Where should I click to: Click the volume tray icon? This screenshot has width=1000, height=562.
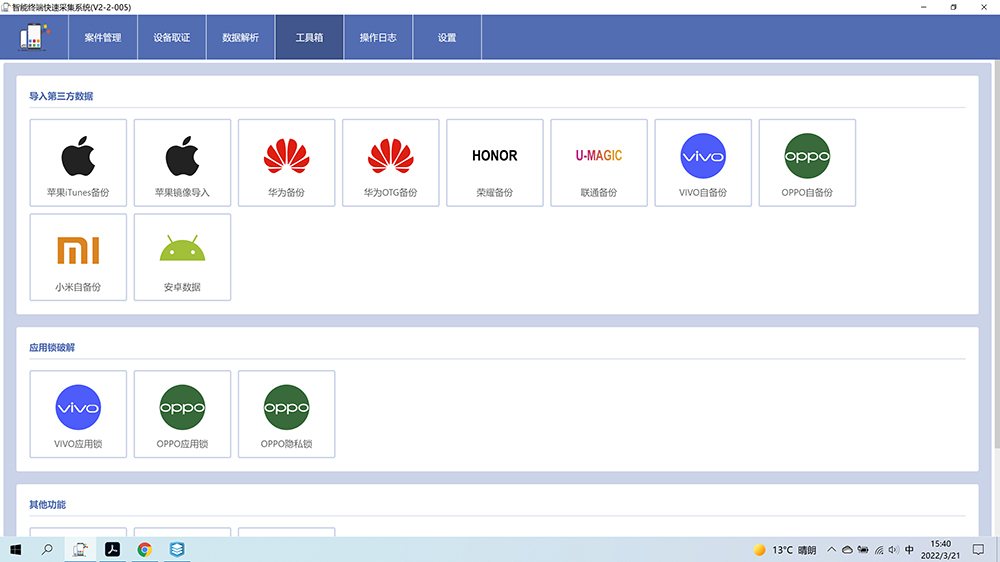click(893, 550)
